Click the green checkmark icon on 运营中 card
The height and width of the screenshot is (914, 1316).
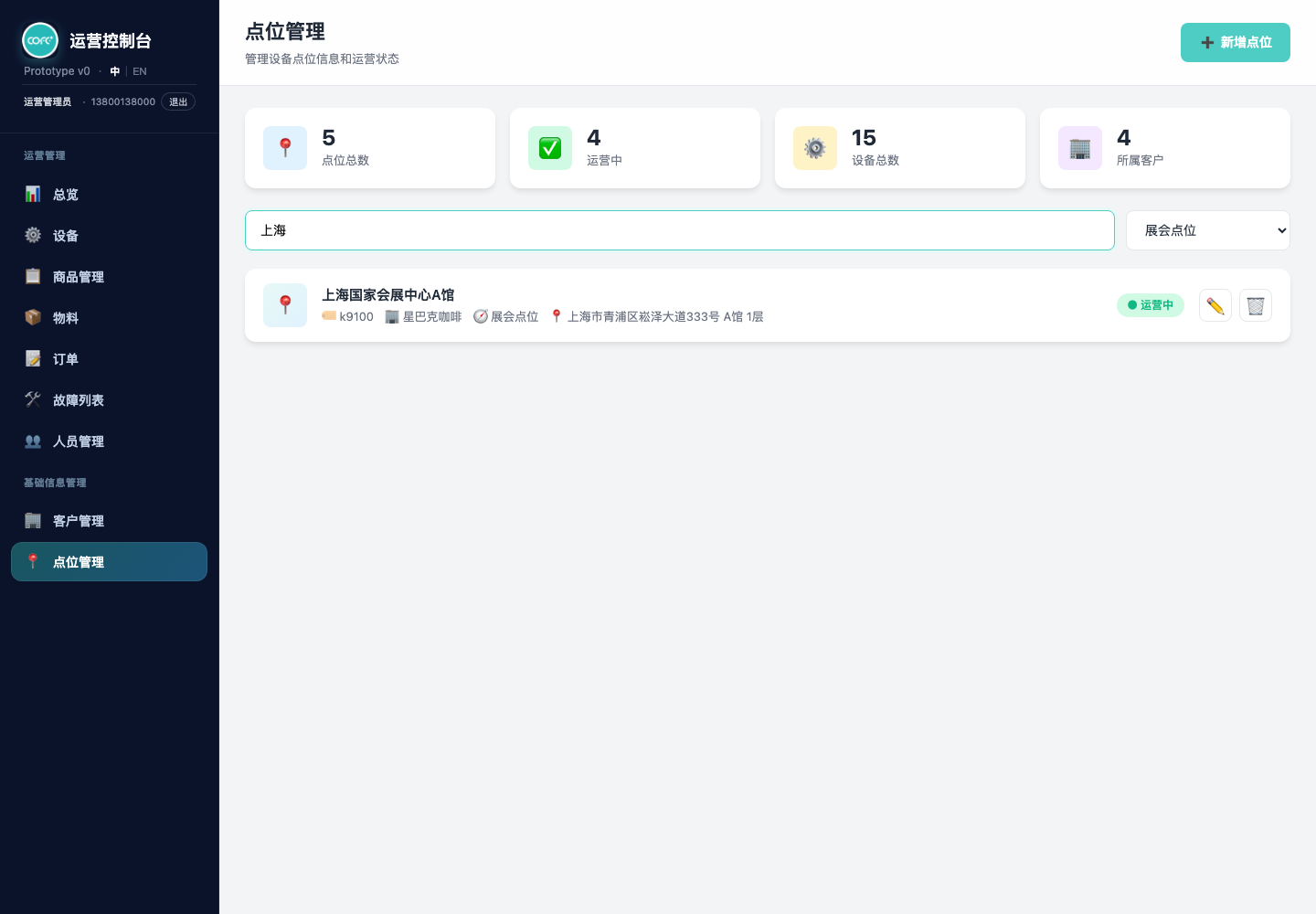tap(550, 148)
